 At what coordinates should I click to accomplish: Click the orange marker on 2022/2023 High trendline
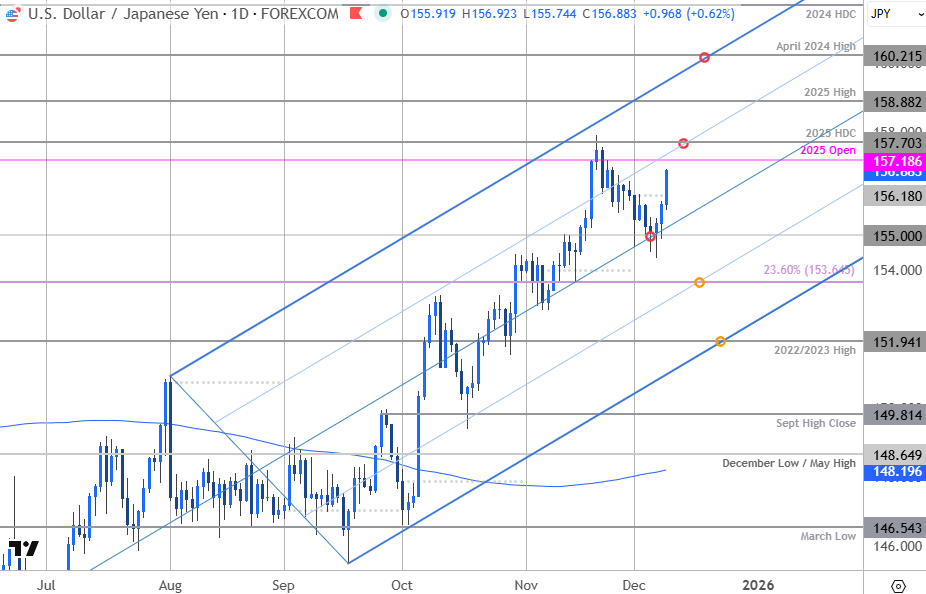(x=720, y=342)
